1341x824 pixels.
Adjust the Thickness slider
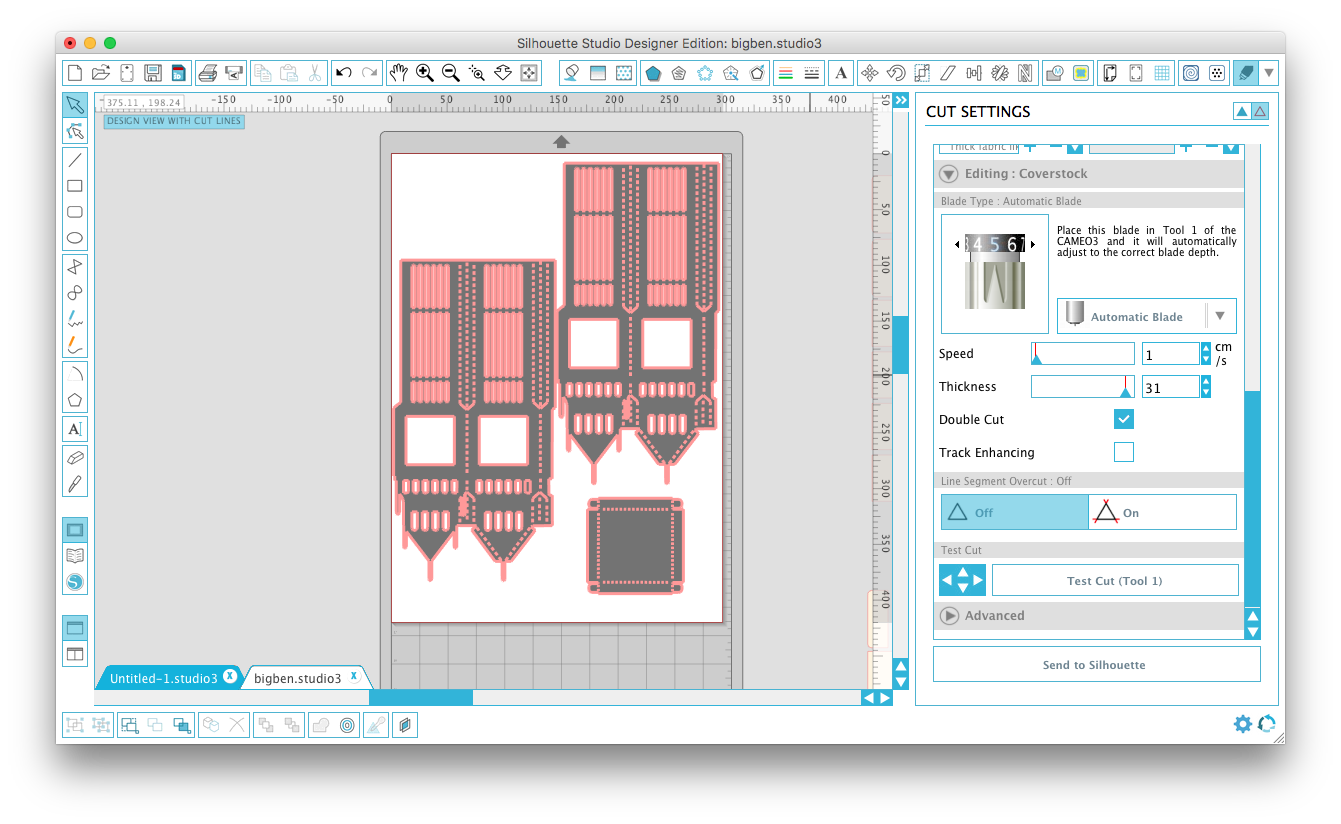click(1083, 386)
